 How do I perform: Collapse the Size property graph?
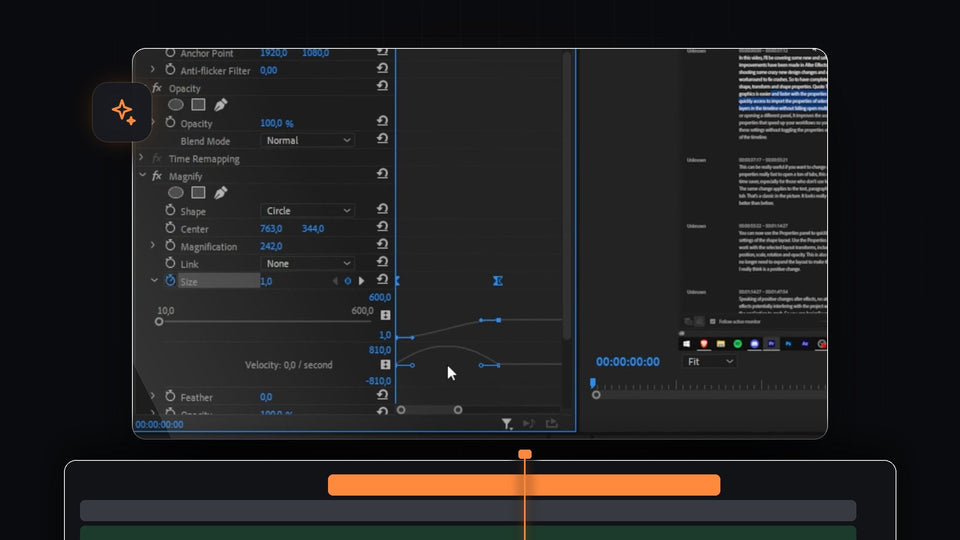154,280
